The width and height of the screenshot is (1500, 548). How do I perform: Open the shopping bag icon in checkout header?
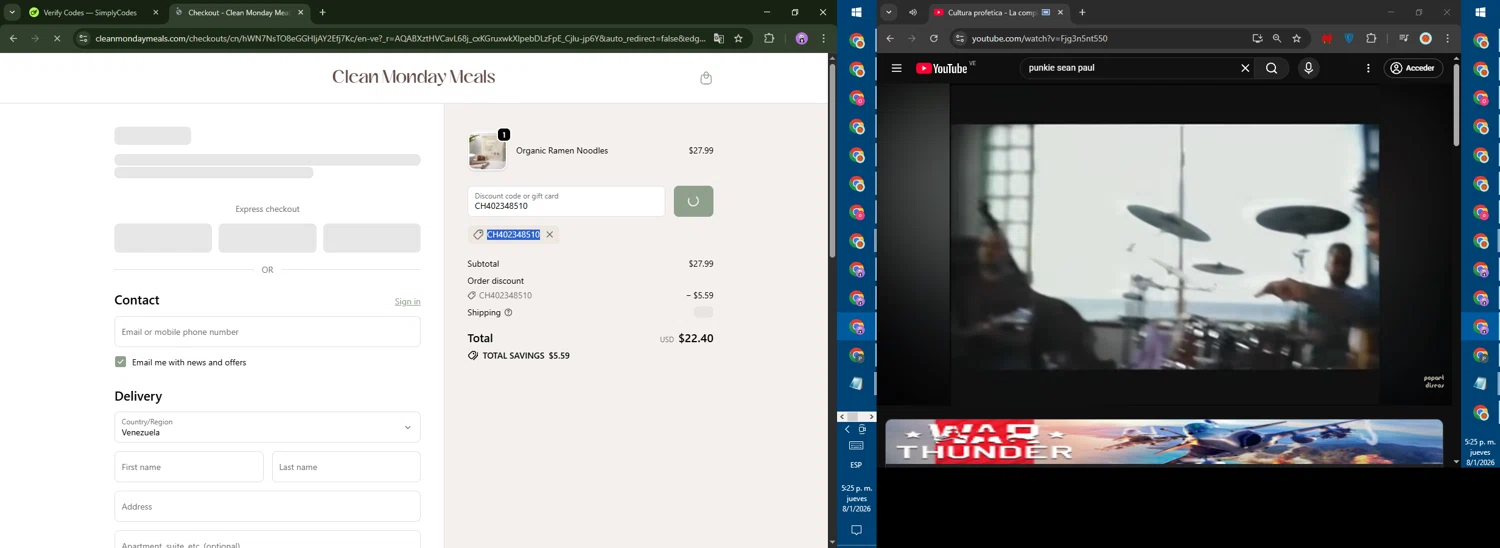coord(706,78)
